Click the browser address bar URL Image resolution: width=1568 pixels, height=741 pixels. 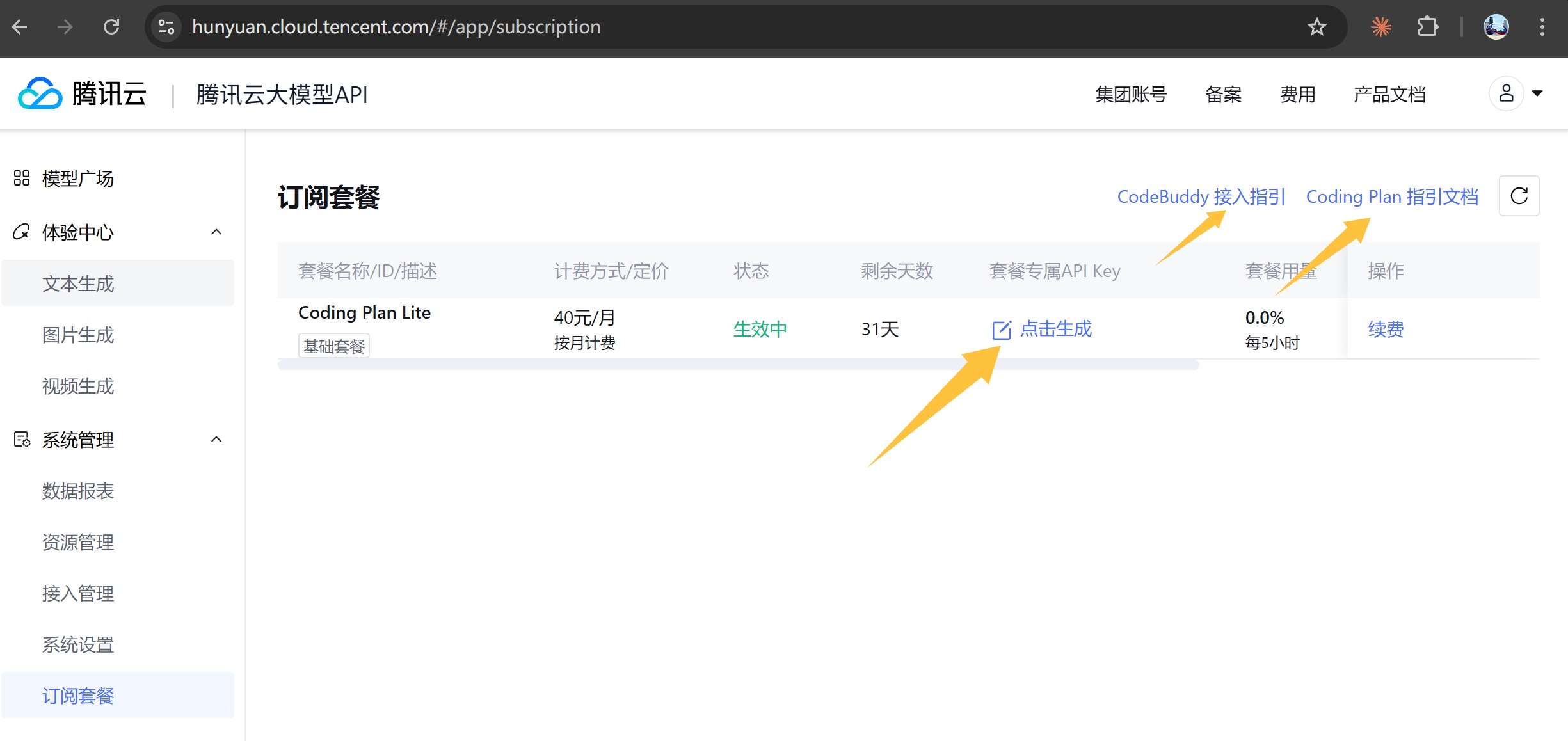click(396, 27)
